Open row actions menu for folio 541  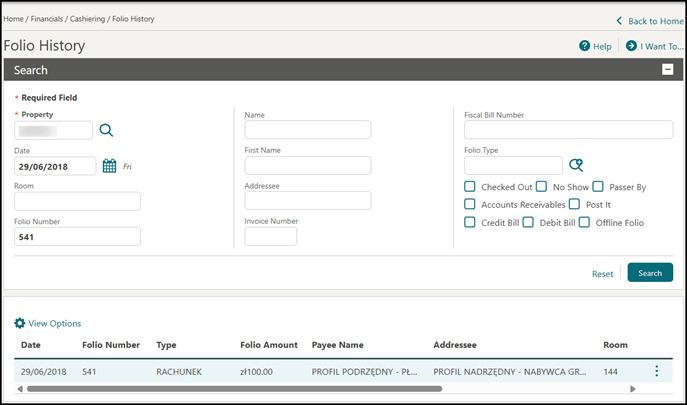(656, 371)
